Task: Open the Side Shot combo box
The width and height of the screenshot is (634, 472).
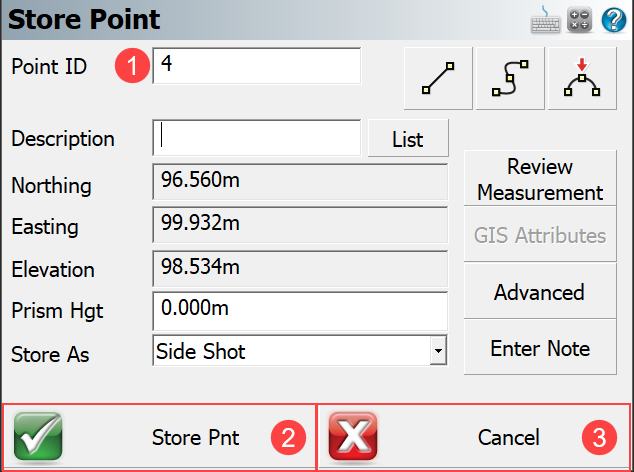Action: pos(300,350)
